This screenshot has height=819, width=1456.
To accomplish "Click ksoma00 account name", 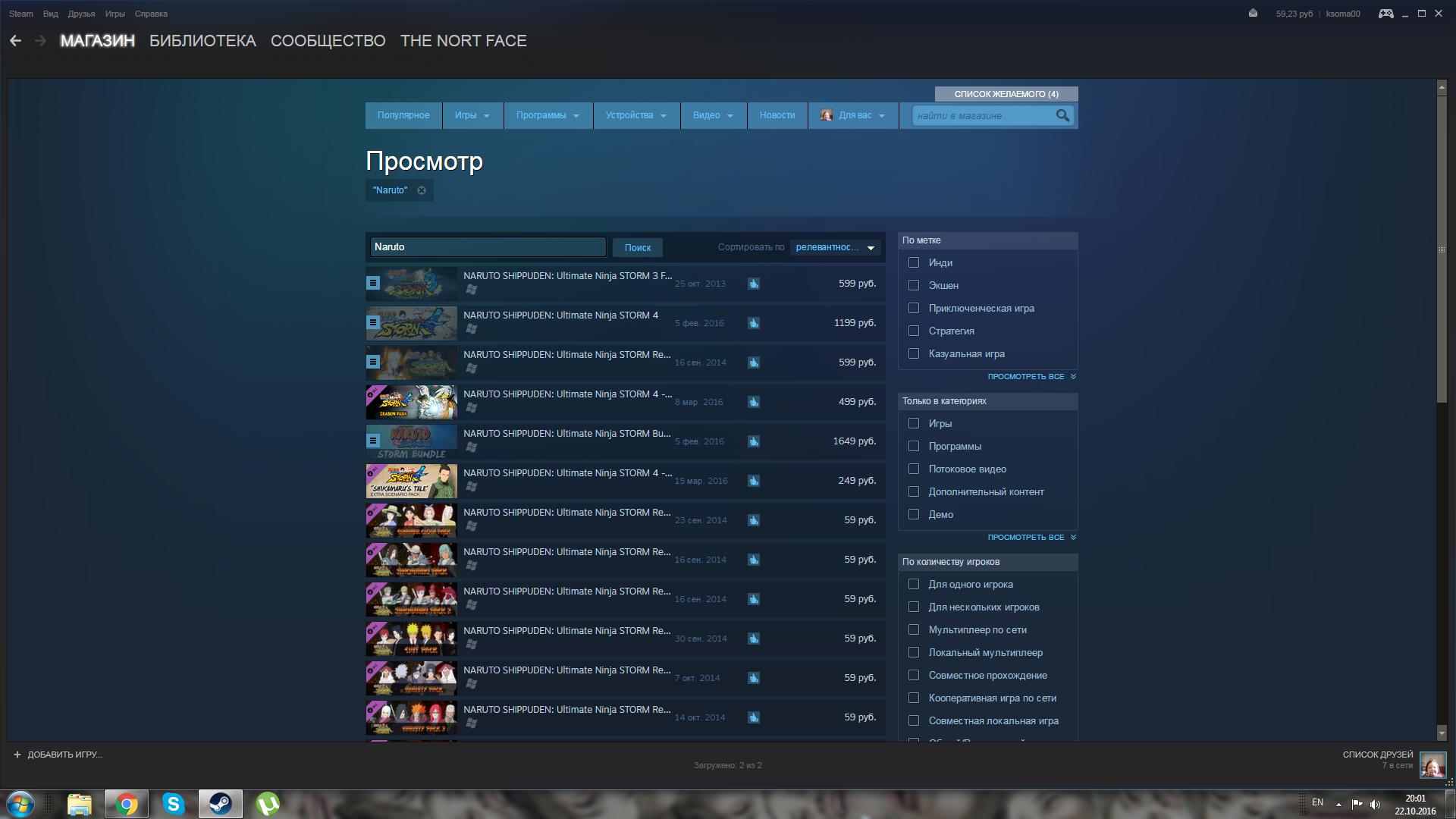I will [x=1343, y=14].
